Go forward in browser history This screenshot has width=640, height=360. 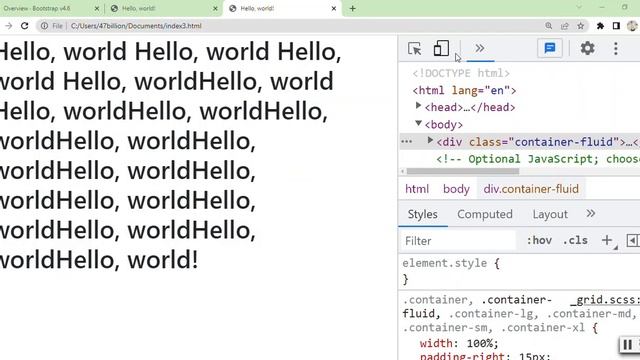tap(8, 26)
